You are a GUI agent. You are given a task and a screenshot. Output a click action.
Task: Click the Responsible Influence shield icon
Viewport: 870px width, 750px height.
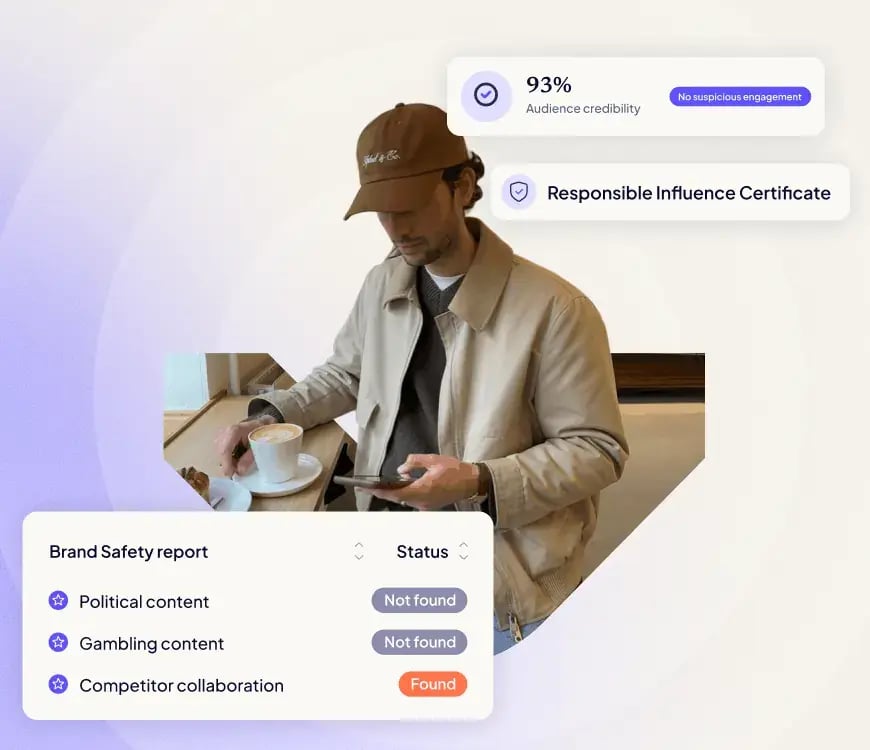click(x=519, y=192)
